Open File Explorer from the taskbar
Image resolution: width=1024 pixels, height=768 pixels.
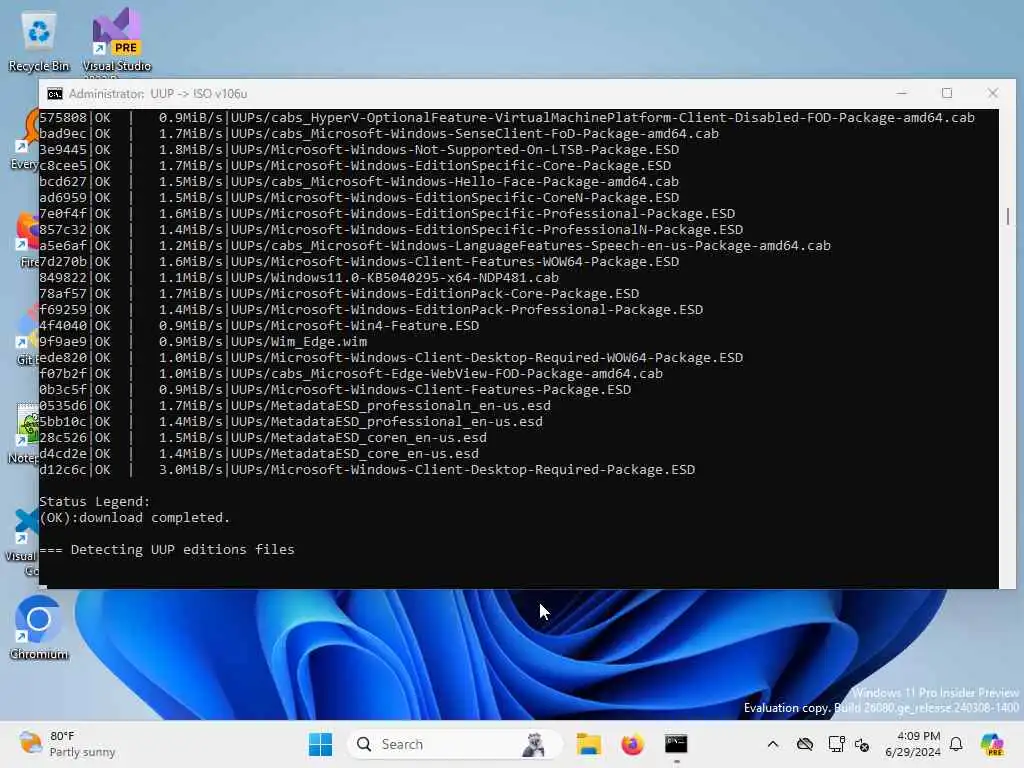(588, 744)
